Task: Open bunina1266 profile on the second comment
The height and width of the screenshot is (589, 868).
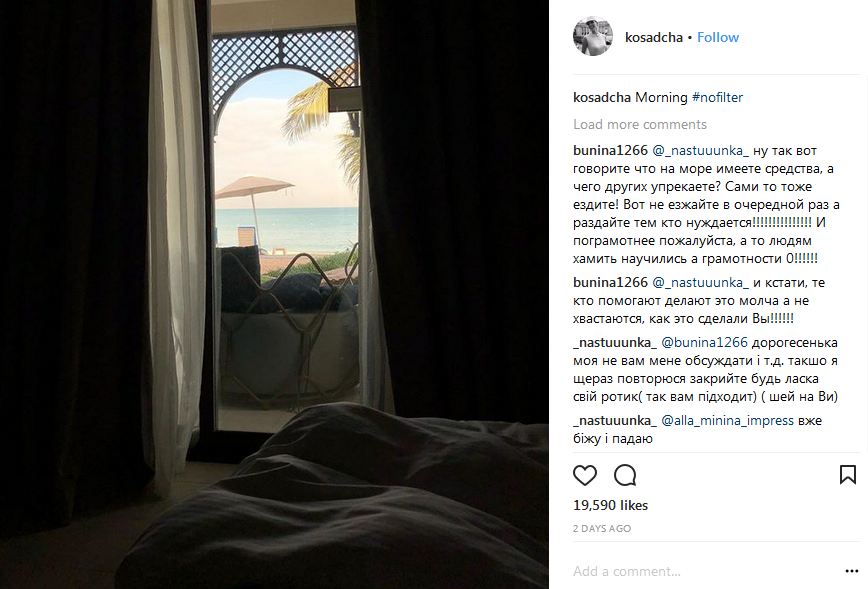Action: coord(610,282)
